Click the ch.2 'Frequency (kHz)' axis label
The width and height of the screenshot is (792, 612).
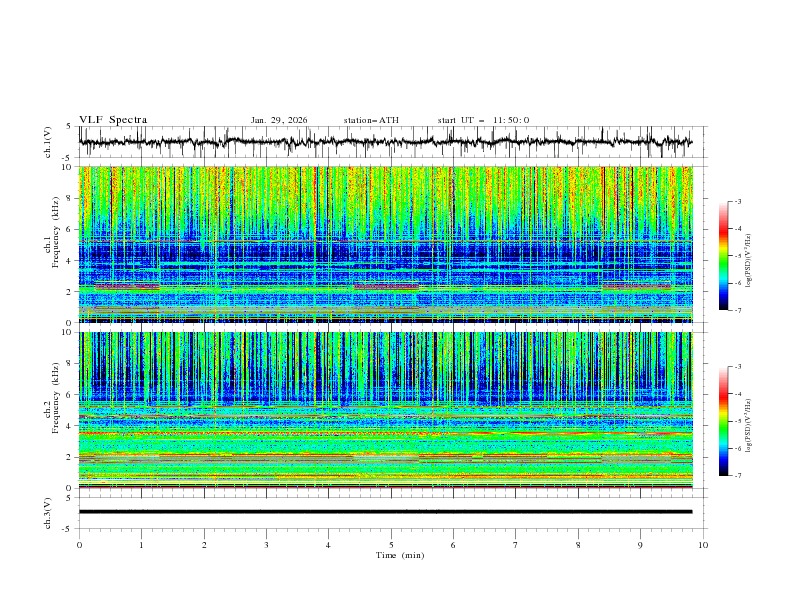56,398
